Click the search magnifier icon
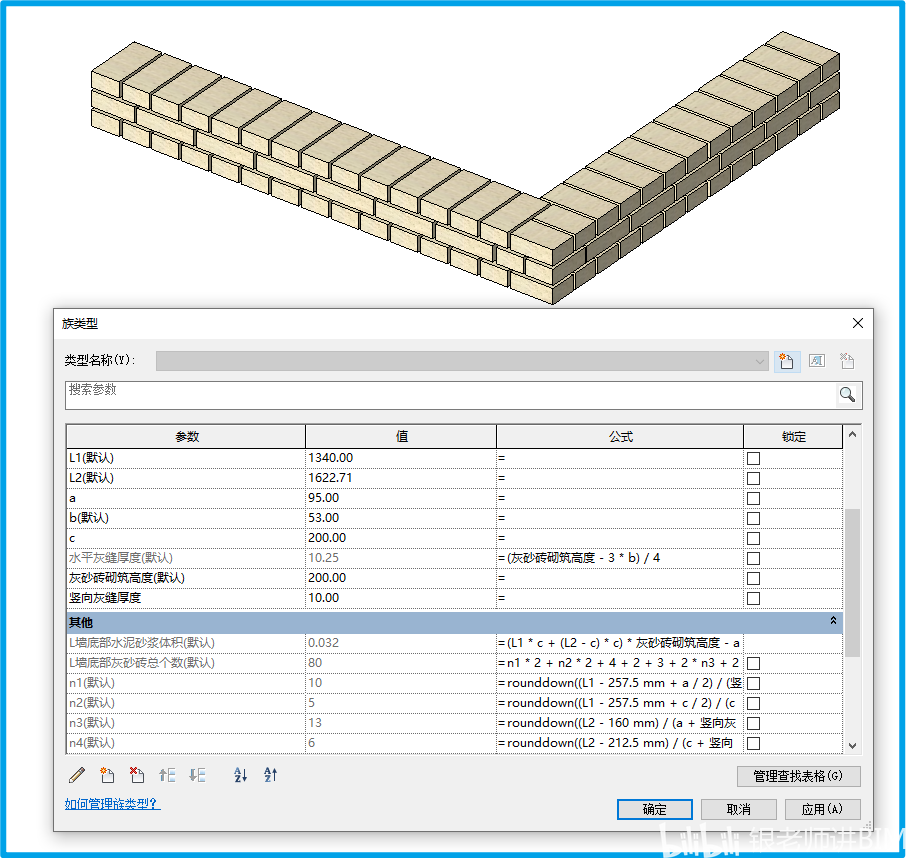 pyautogui.click(x=847, y=395)
